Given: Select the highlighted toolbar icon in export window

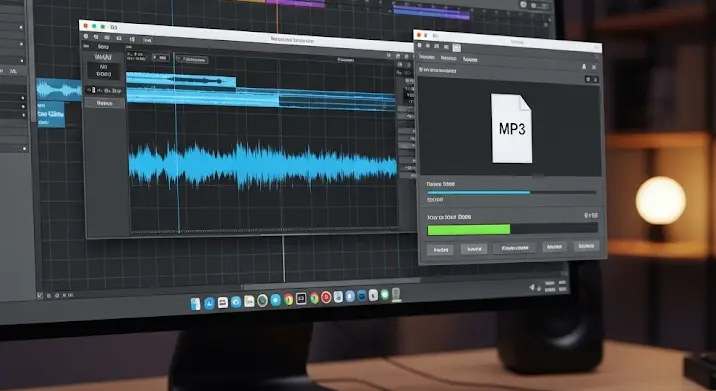Looking at the screenshot, I should (456, 48).
